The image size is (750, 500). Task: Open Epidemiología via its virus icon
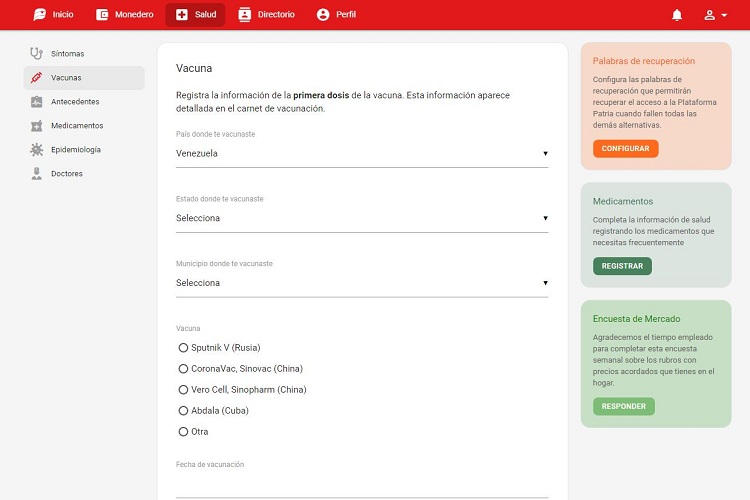point(37,149)
